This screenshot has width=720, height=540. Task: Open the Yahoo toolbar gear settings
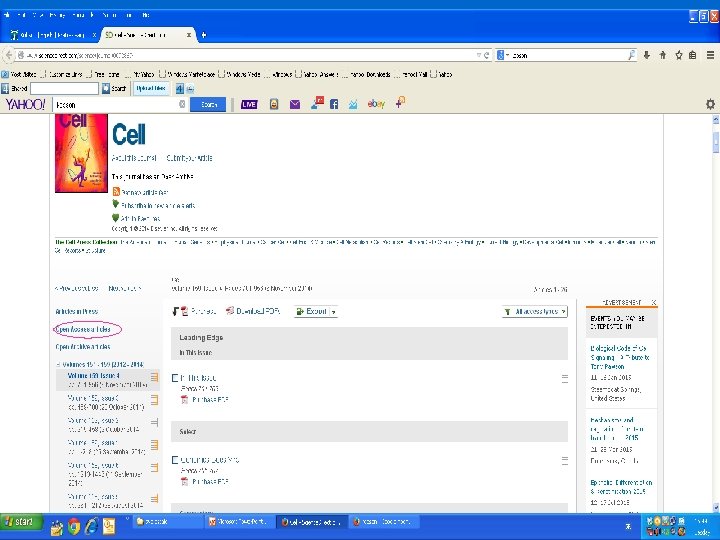(x=710, y=104)
